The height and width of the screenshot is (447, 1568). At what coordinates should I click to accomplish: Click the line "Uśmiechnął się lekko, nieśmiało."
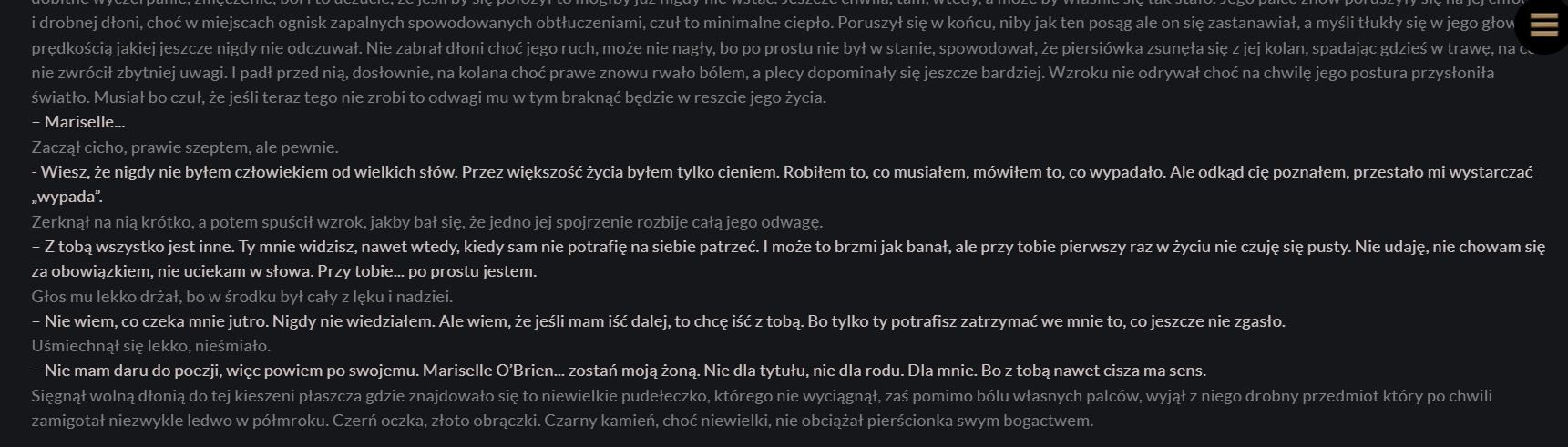[151, 346]
